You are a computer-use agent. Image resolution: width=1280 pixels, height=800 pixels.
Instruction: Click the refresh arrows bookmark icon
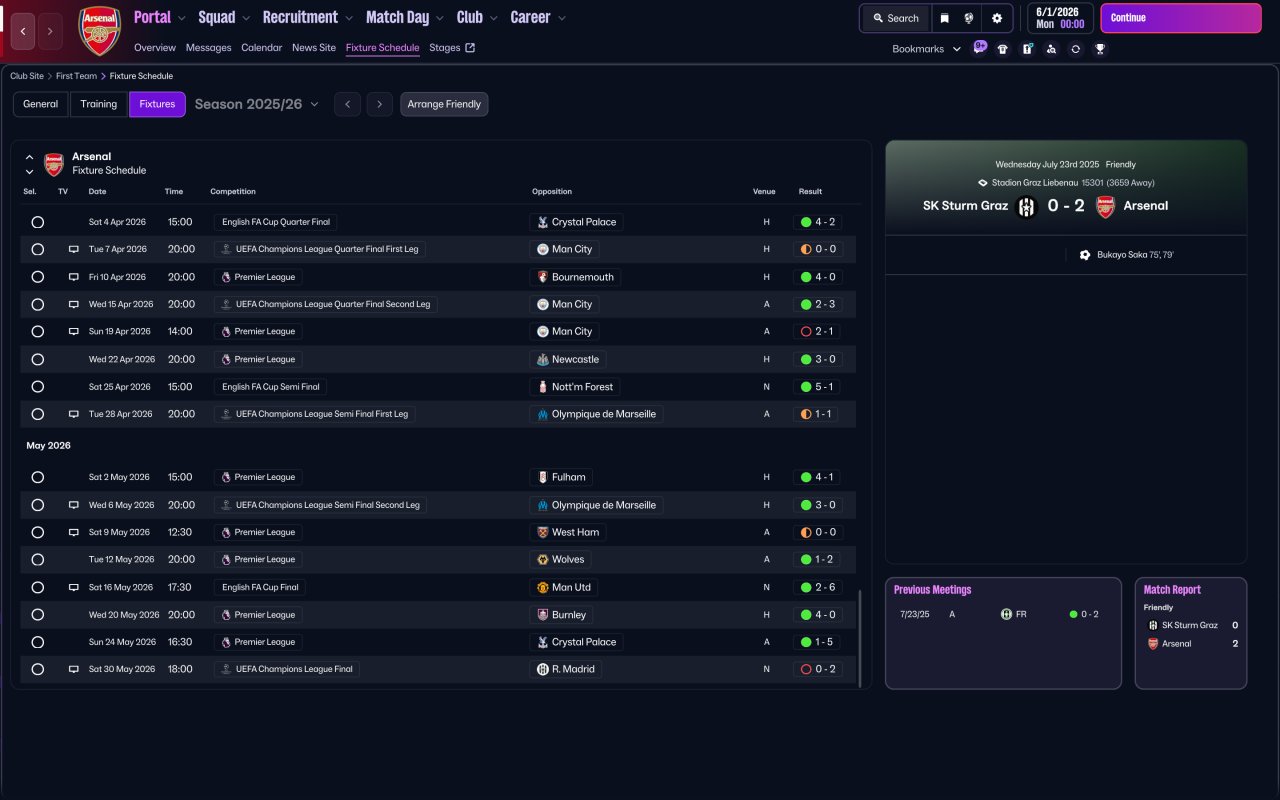1075,49
